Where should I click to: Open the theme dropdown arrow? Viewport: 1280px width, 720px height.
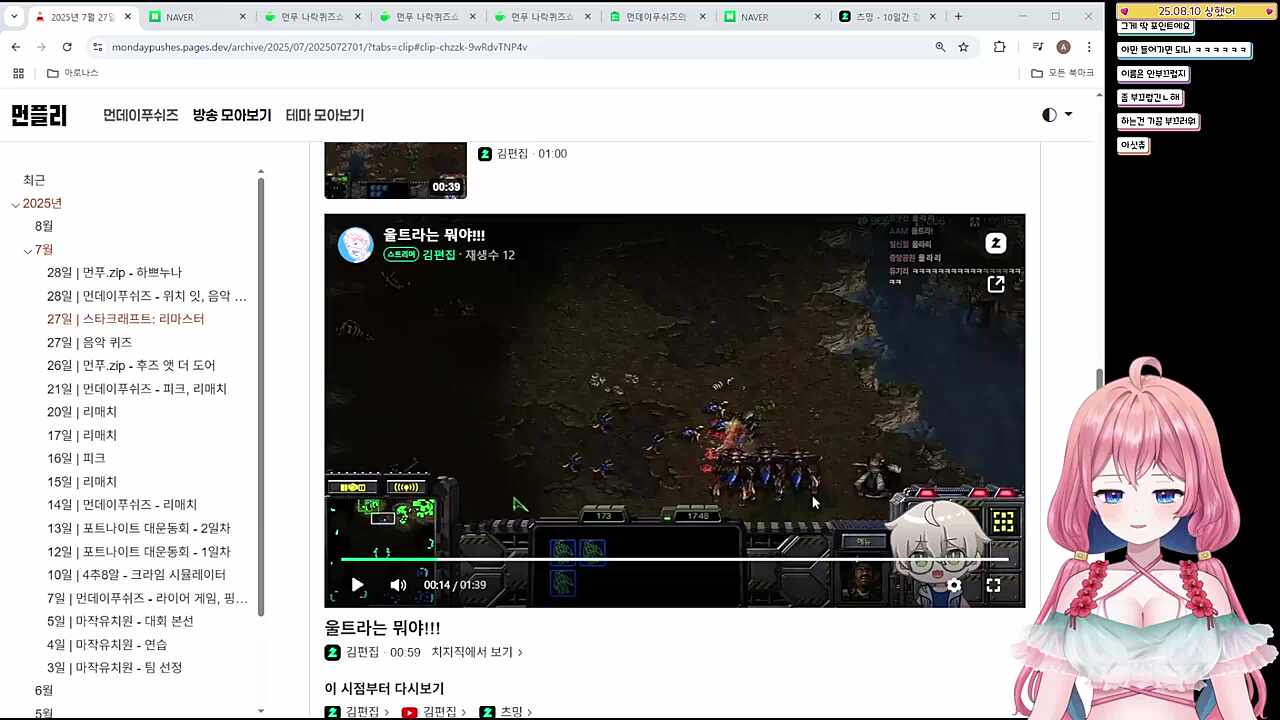pyautogui.click(x=1068, y=115)
